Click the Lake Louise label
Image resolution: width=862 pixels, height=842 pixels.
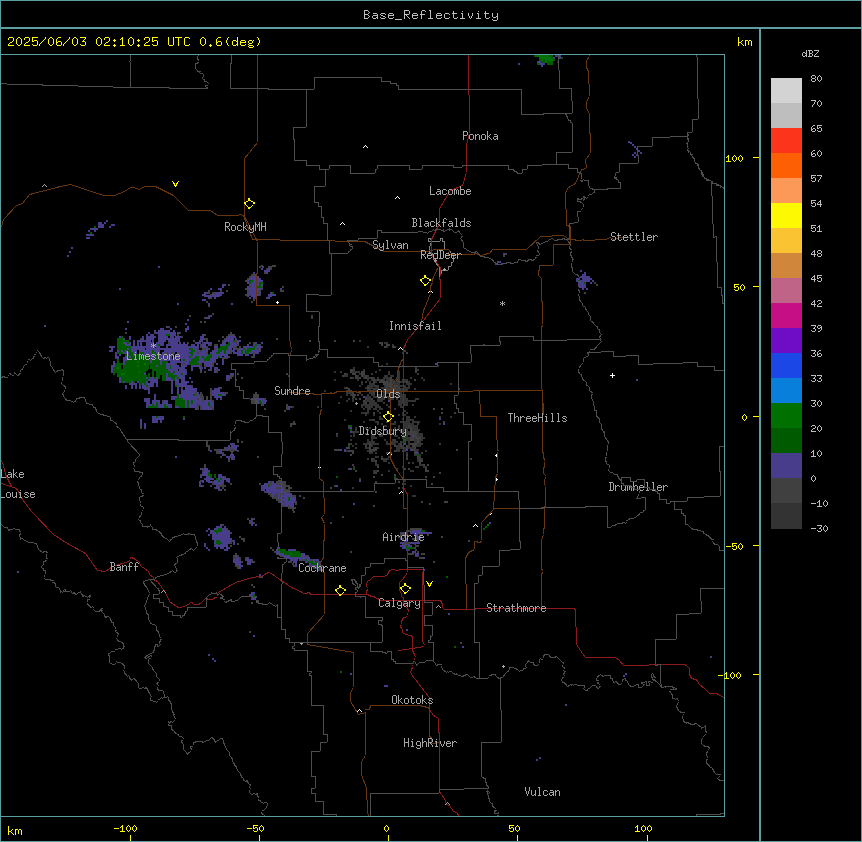pos(18,484)
